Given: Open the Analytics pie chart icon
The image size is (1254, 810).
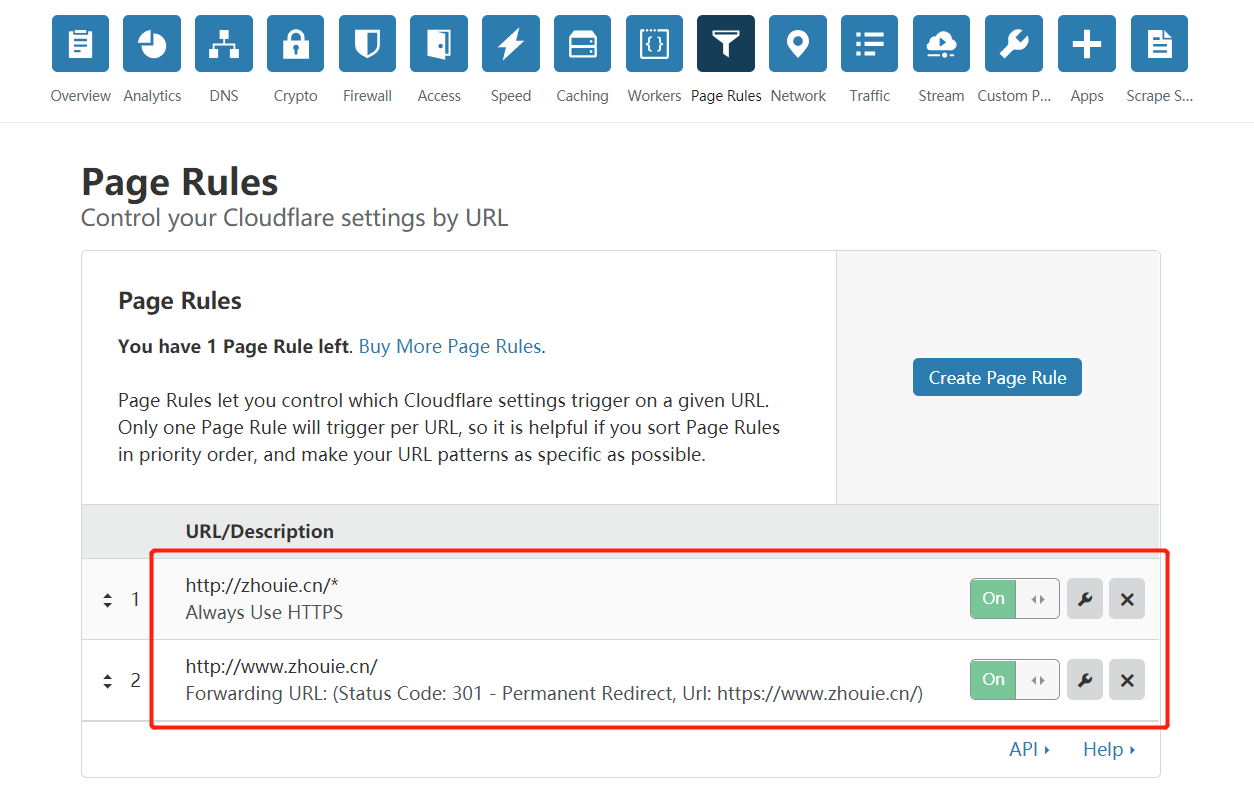Looking at the screenshot, I should pyautogui.click(x=152, y=44).
